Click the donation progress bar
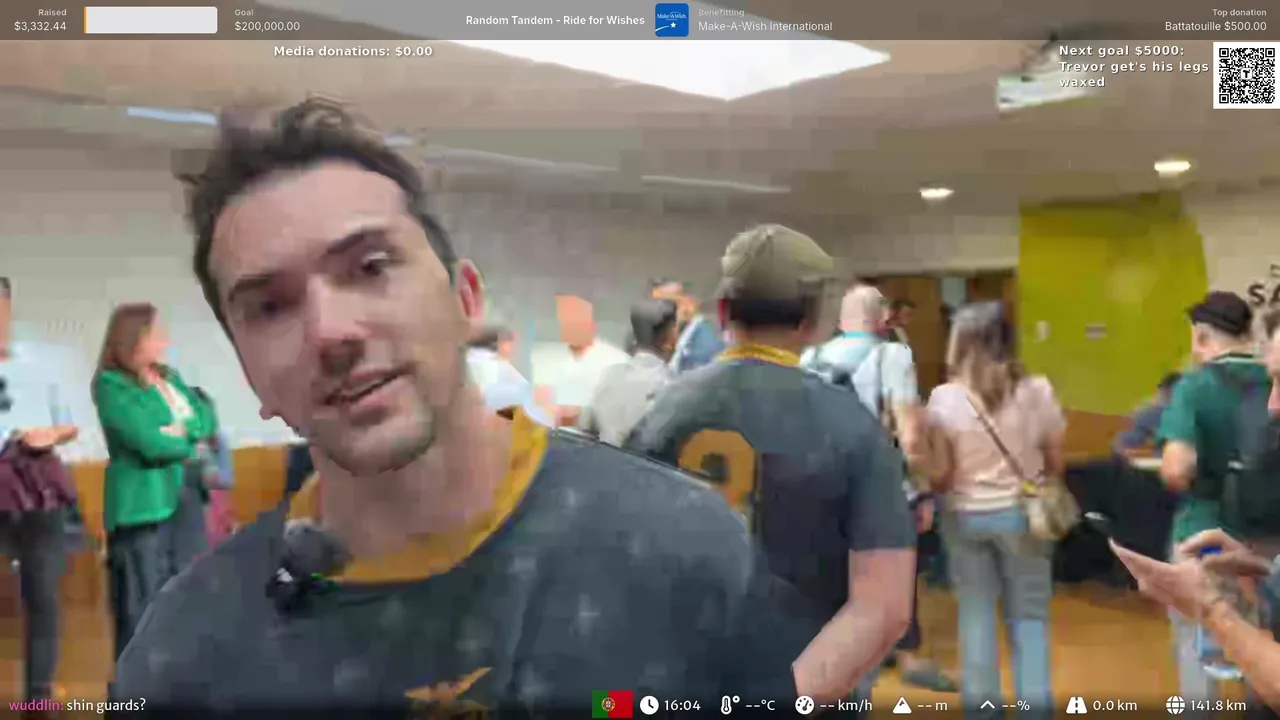 pos(151,20)
